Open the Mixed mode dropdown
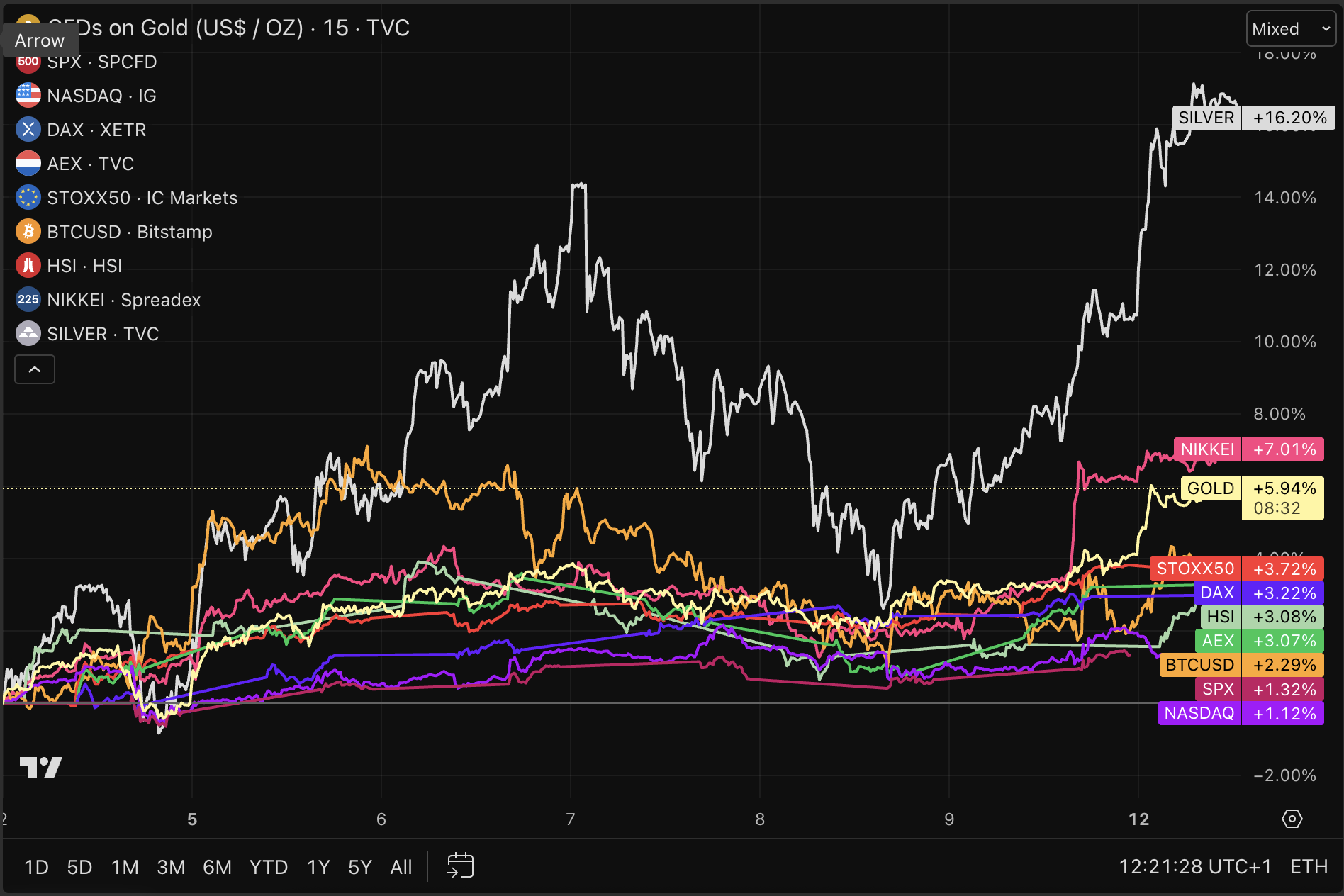 (x=1290, y=29)
